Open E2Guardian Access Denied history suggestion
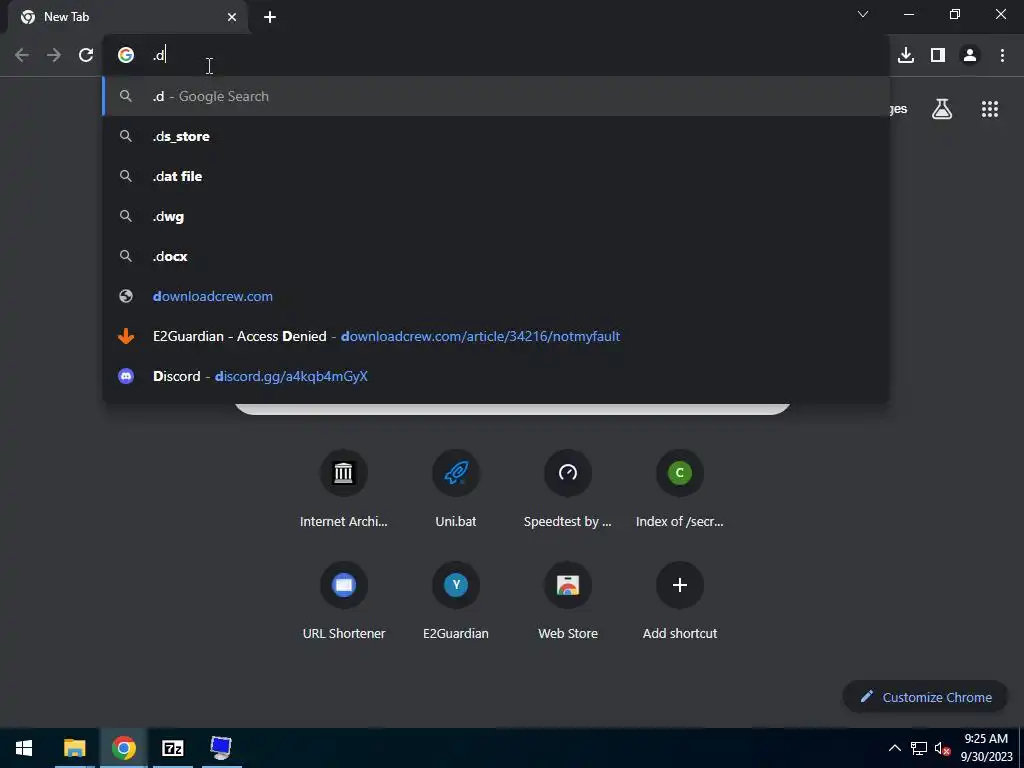Viewport: 1024px width, 768px height. (496, 336)
